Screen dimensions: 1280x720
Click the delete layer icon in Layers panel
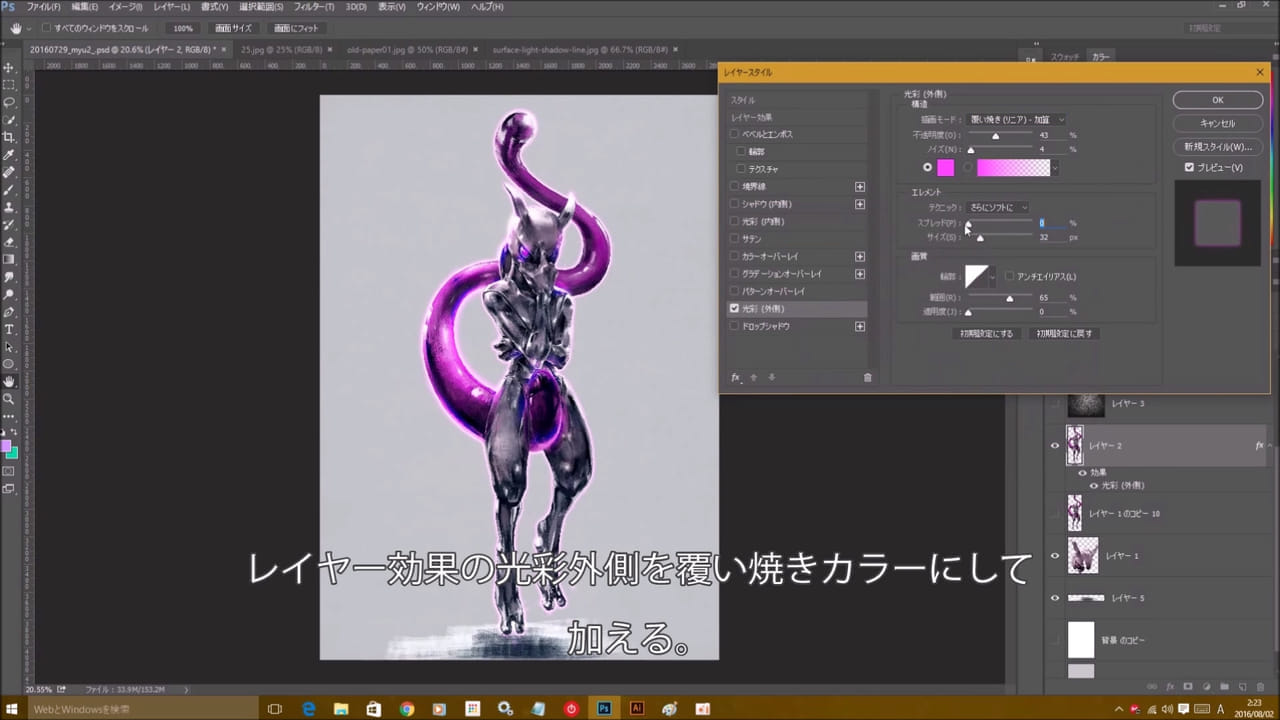(x=1259, y=687)
